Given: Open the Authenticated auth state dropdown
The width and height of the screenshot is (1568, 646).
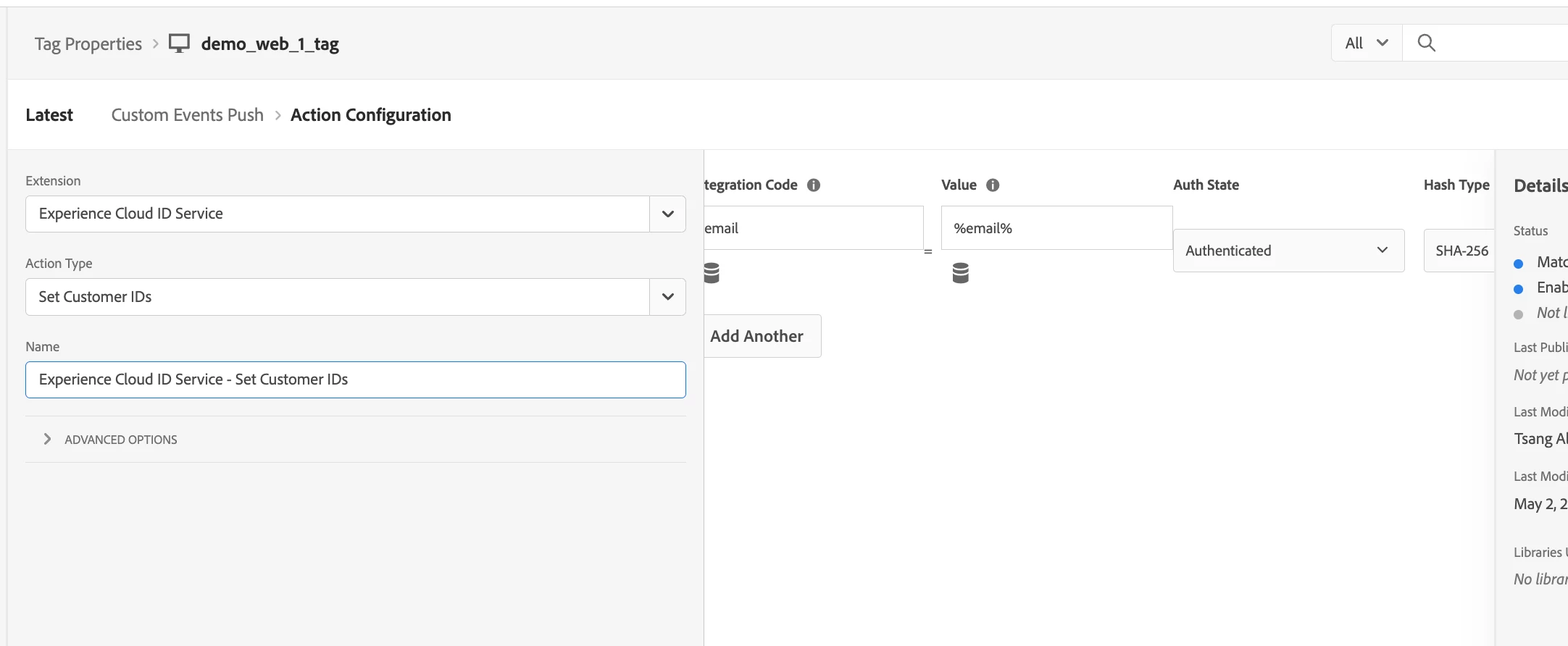Looking at the screenshot, I should pos(1288,251).
